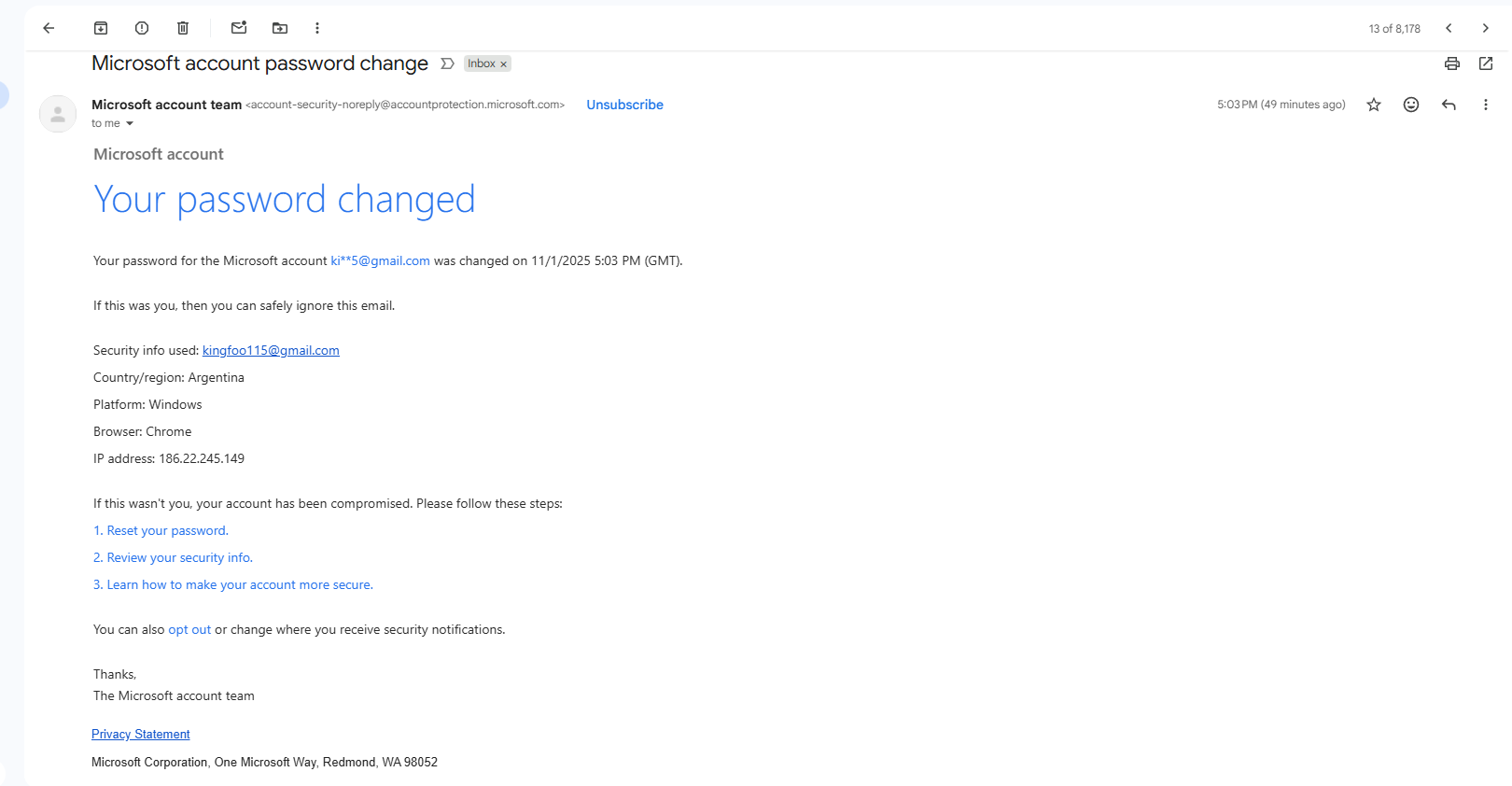Add an emoji reaction

click(1411, 105)
